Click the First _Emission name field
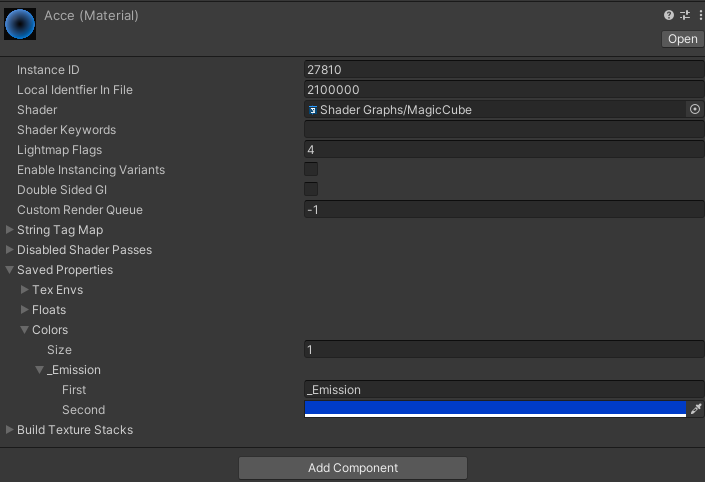Viewport: 705px width, 482px height. pyautogui.click(x=504, y=389)
